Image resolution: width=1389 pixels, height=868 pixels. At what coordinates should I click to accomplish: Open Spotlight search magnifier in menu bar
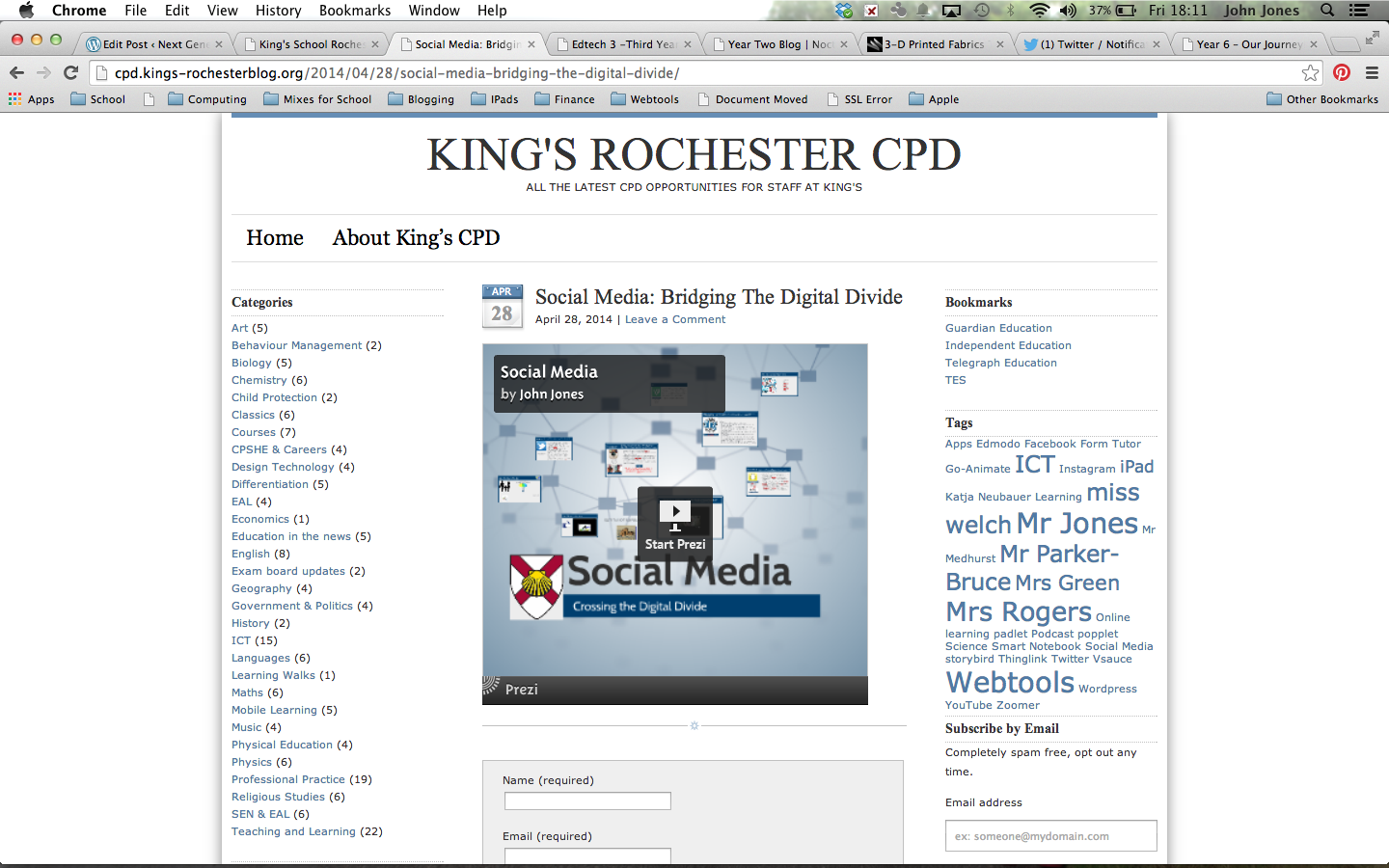(x=1327, y=11)
